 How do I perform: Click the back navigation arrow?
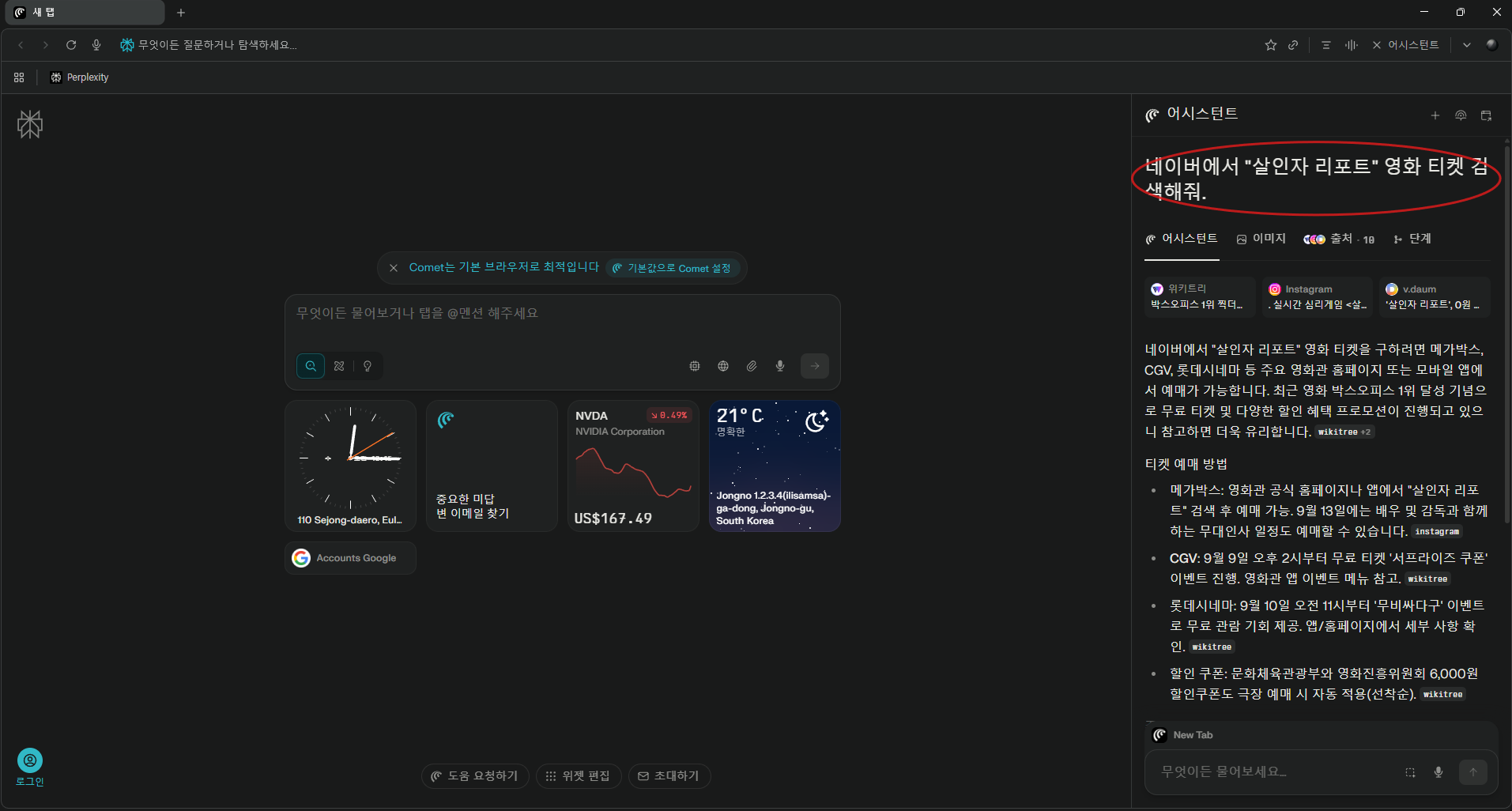[21, 45]
